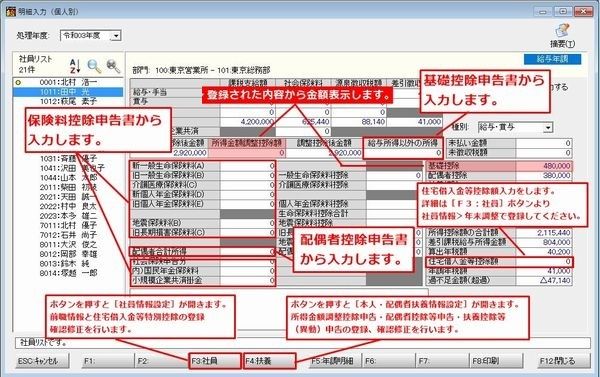Click the F4:扶養 button
The height and width of the screenshot is (377, 600).
point(269,361)
